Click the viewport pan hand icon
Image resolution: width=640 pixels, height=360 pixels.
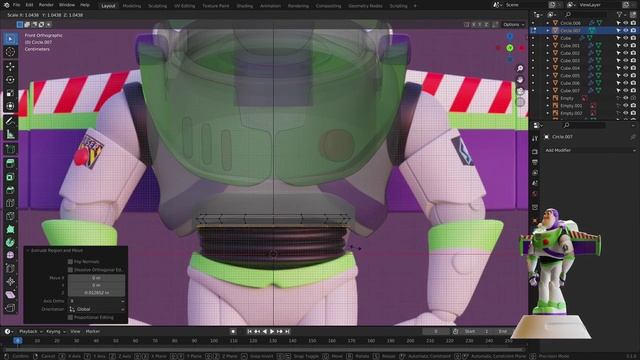(x=520, y=79)
